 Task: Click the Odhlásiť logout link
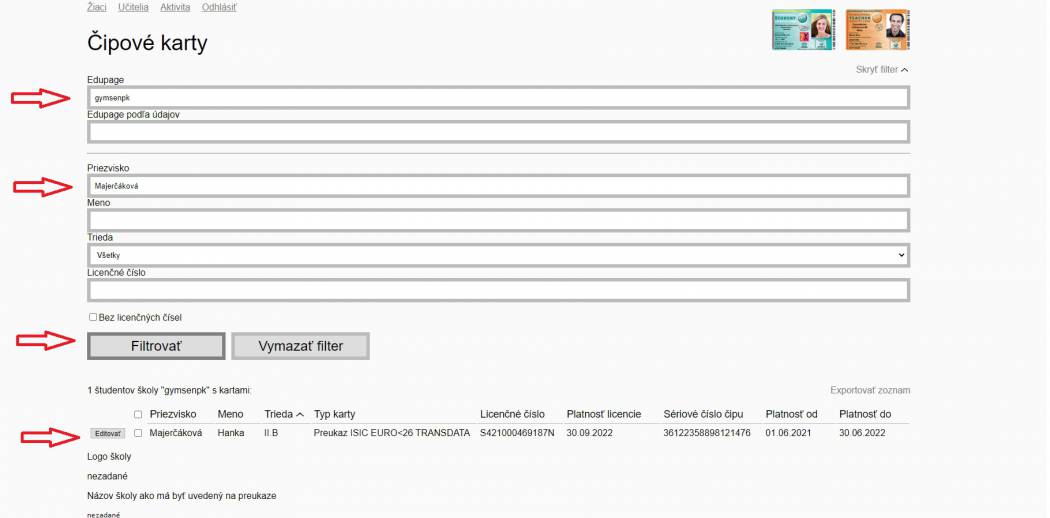click(220, 8)
